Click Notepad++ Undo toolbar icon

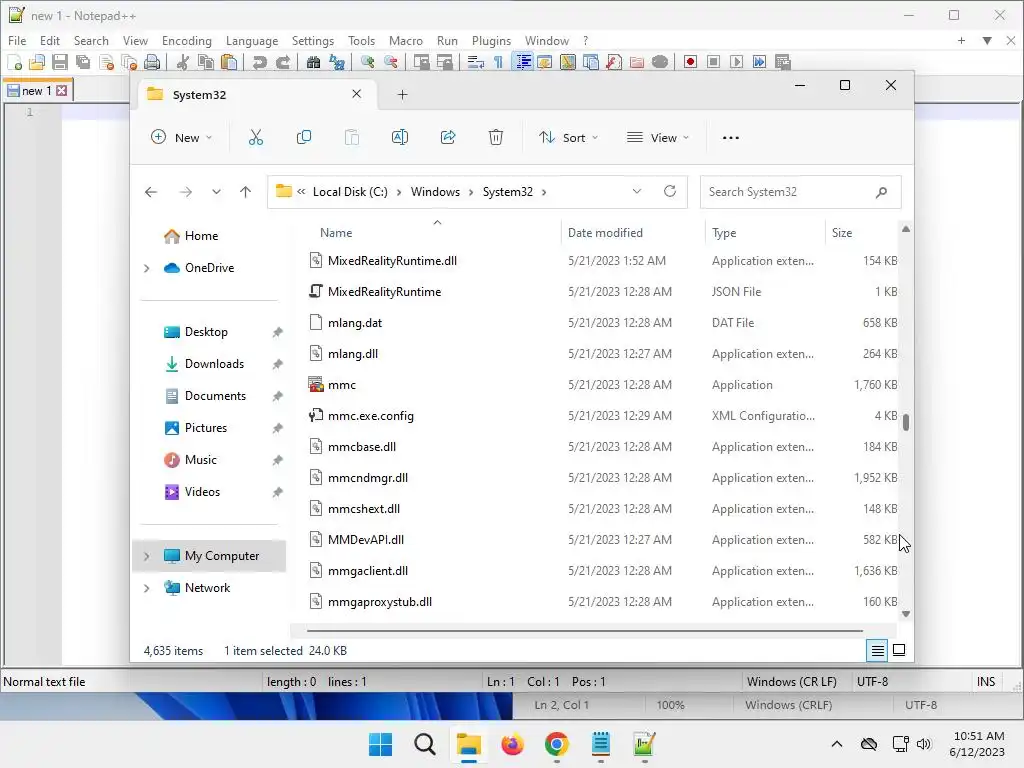(x=259, y=62)
